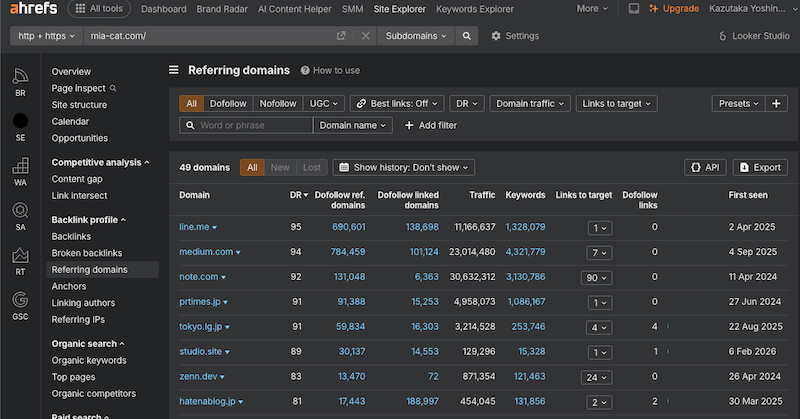Click the Ahrefs logo

tap(31, 9)
